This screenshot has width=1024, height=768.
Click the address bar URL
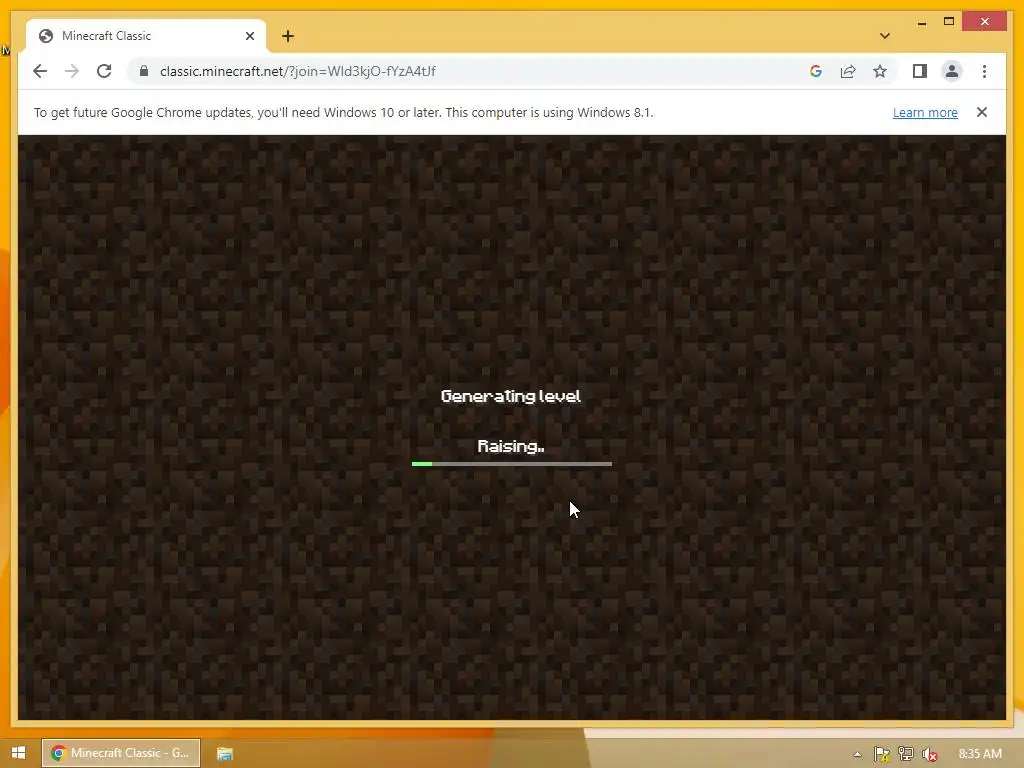coord(297,71)
